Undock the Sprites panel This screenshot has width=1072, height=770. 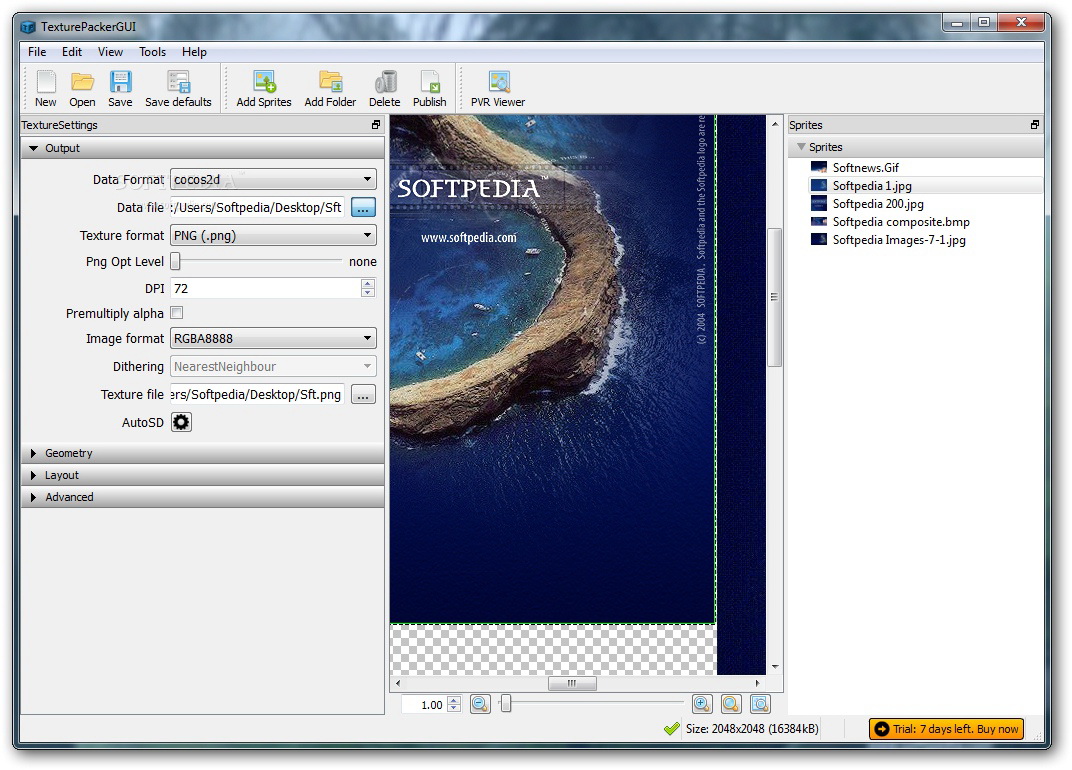coord(1035,124)
